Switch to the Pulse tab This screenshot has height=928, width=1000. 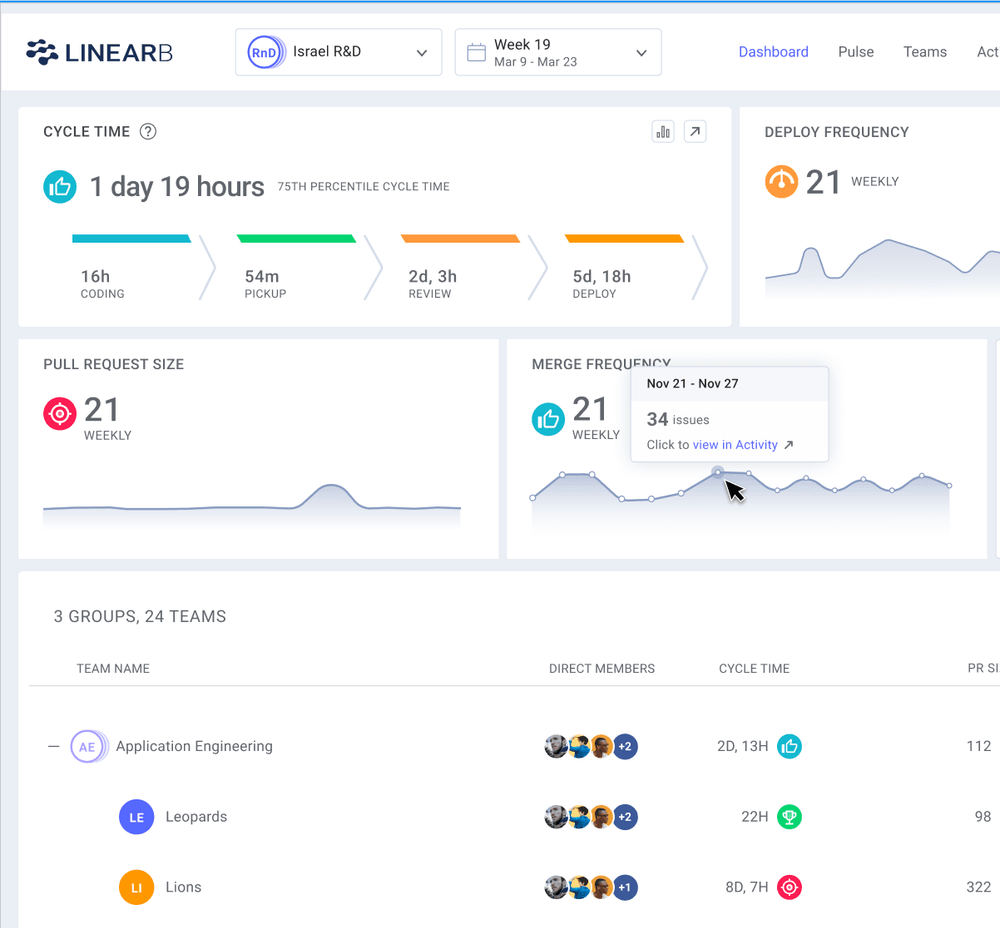855,51
